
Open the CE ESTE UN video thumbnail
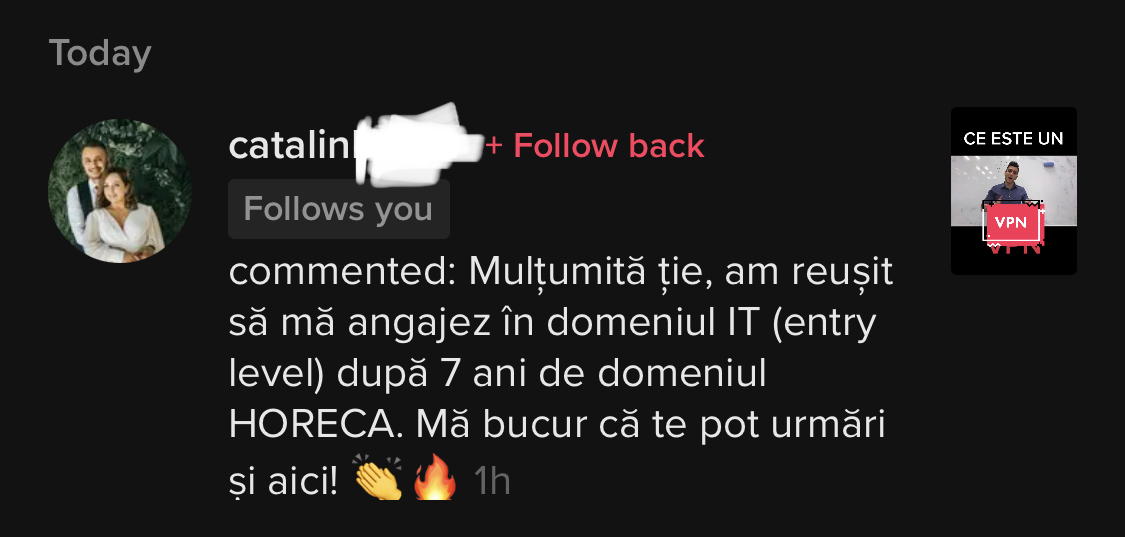click(x=1014, y=191)
